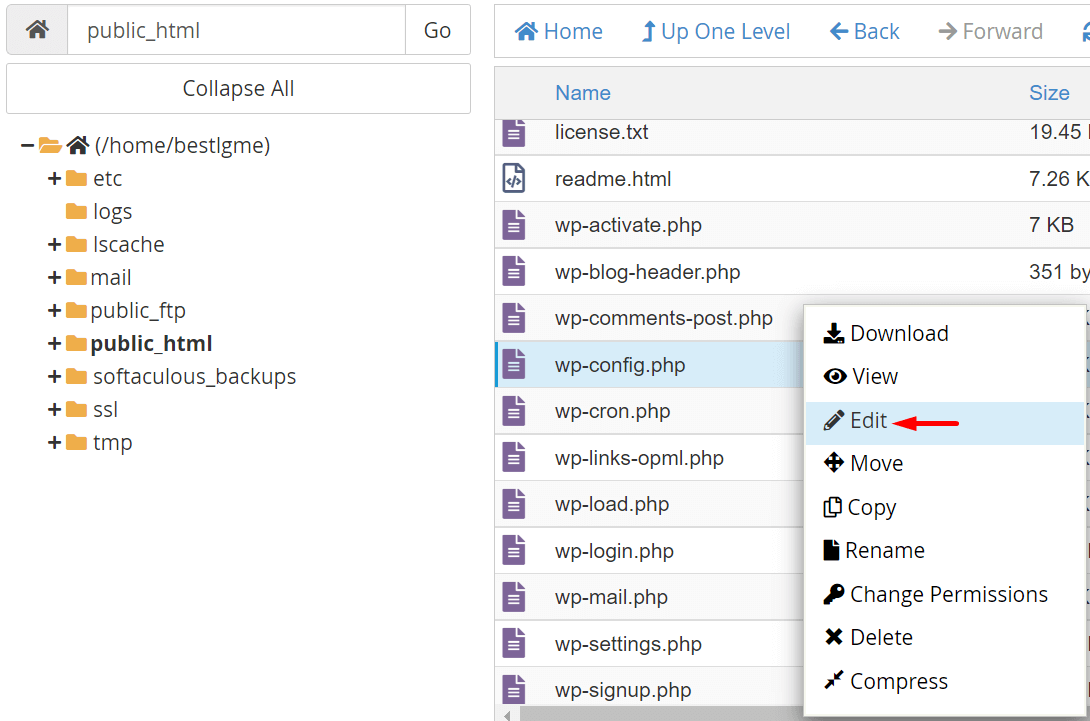Choose Edit from the context menu
The image size is (1090, 721).
[868, 421]
